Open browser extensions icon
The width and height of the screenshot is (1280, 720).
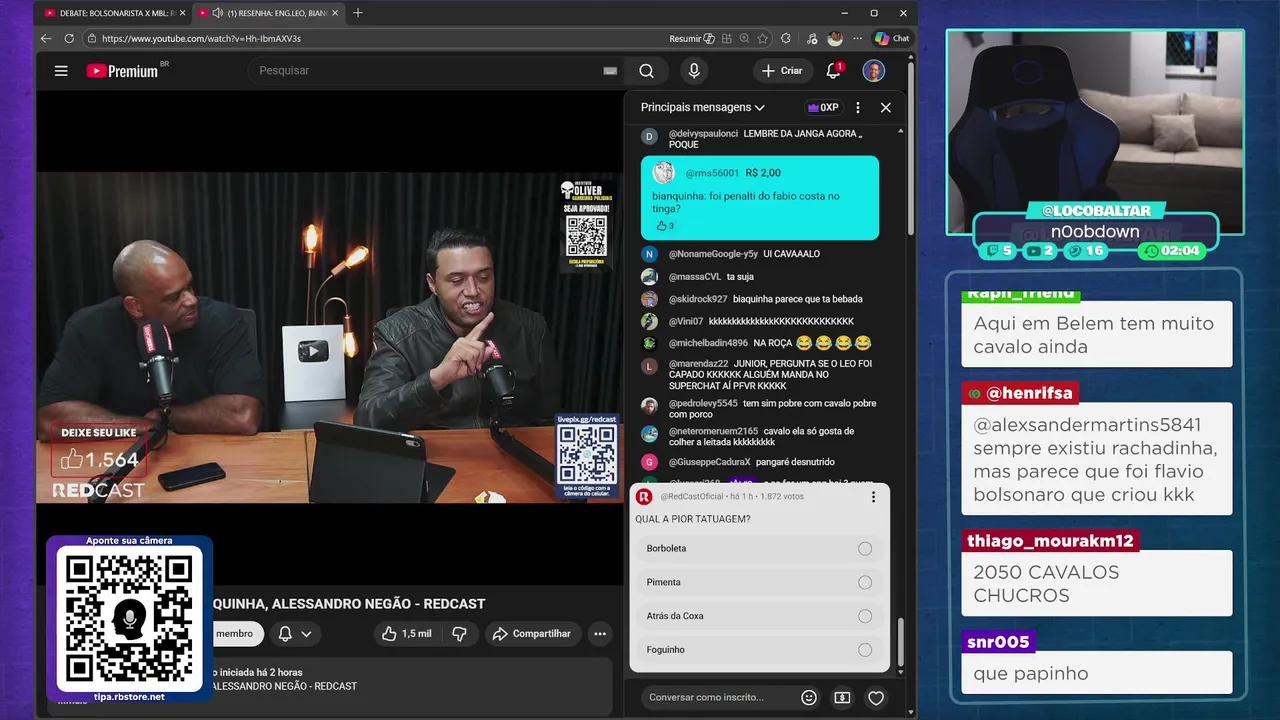[x=786, y=38]
